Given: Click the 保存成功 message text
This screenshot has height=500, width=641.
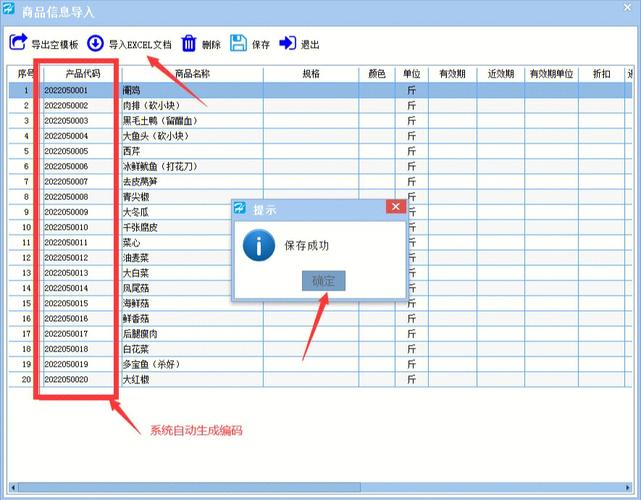Looking at the screenshot, I should click(307, 245).
